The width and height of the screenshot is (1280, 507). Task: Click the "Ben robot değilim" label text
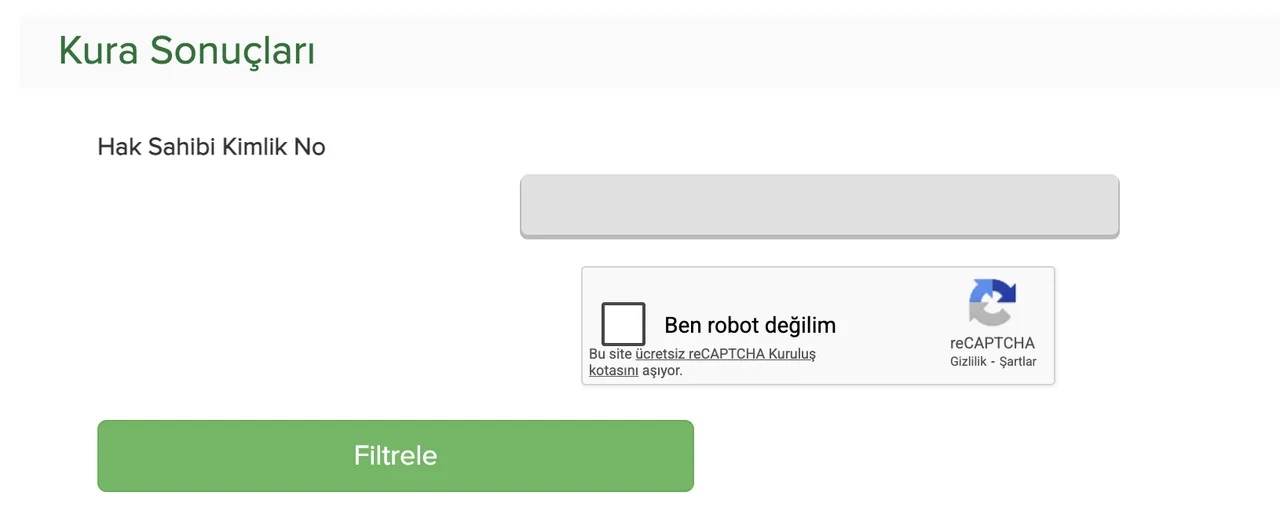click(x=750, y=325)
